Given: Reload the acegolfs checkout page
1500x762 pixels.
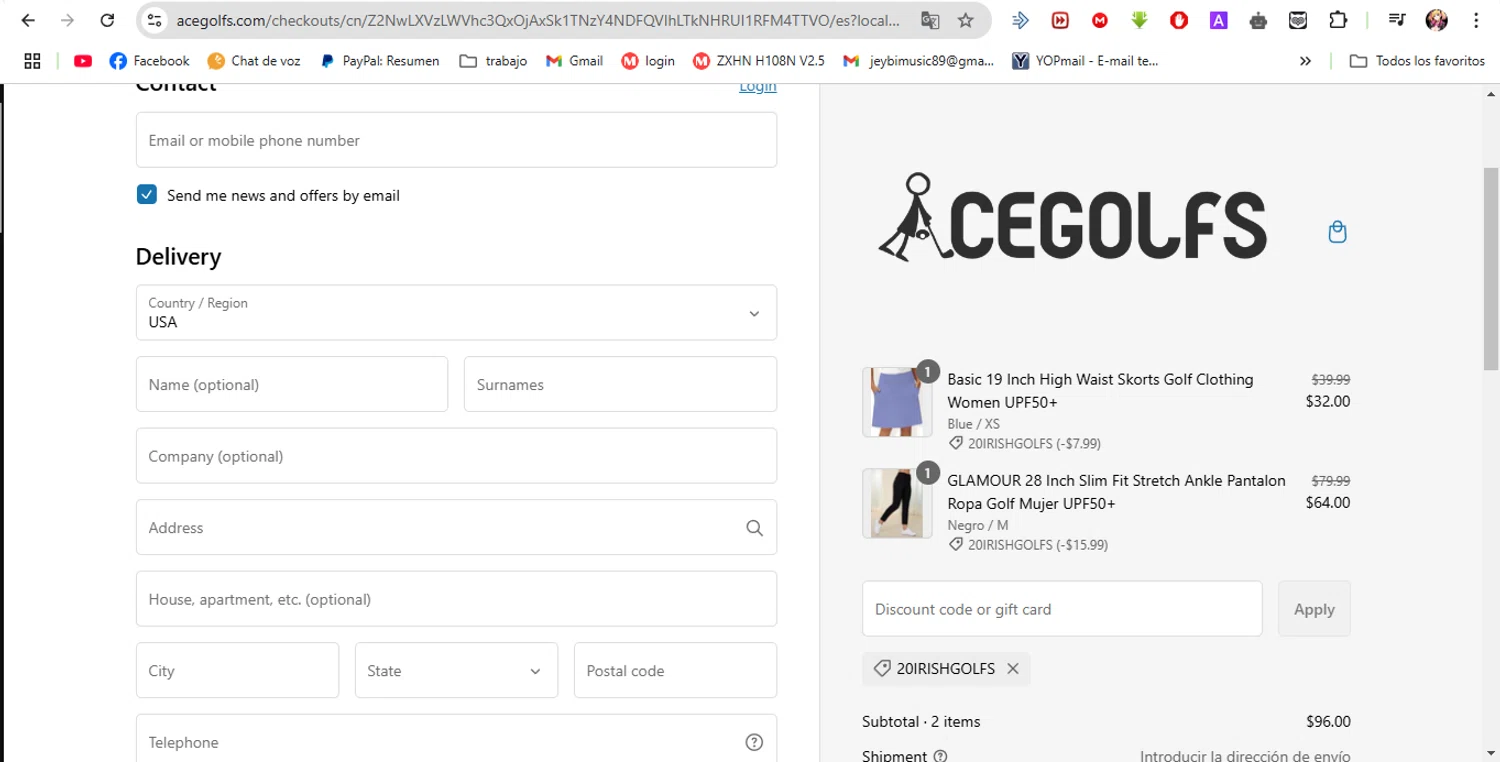Looking at the screenshot, I should pyautogui.click(x=107, y=20).
